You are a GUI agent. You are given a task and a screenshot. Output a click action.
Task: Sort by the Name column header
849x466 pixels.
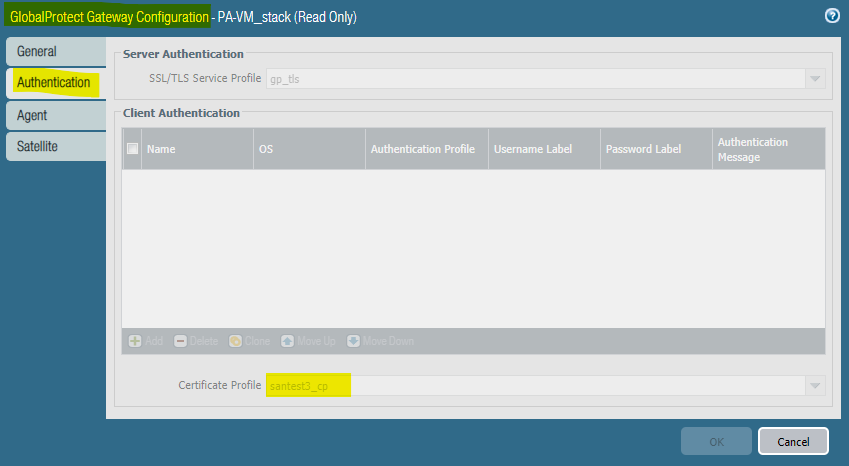pyautogui.click(x=196, y=149)
